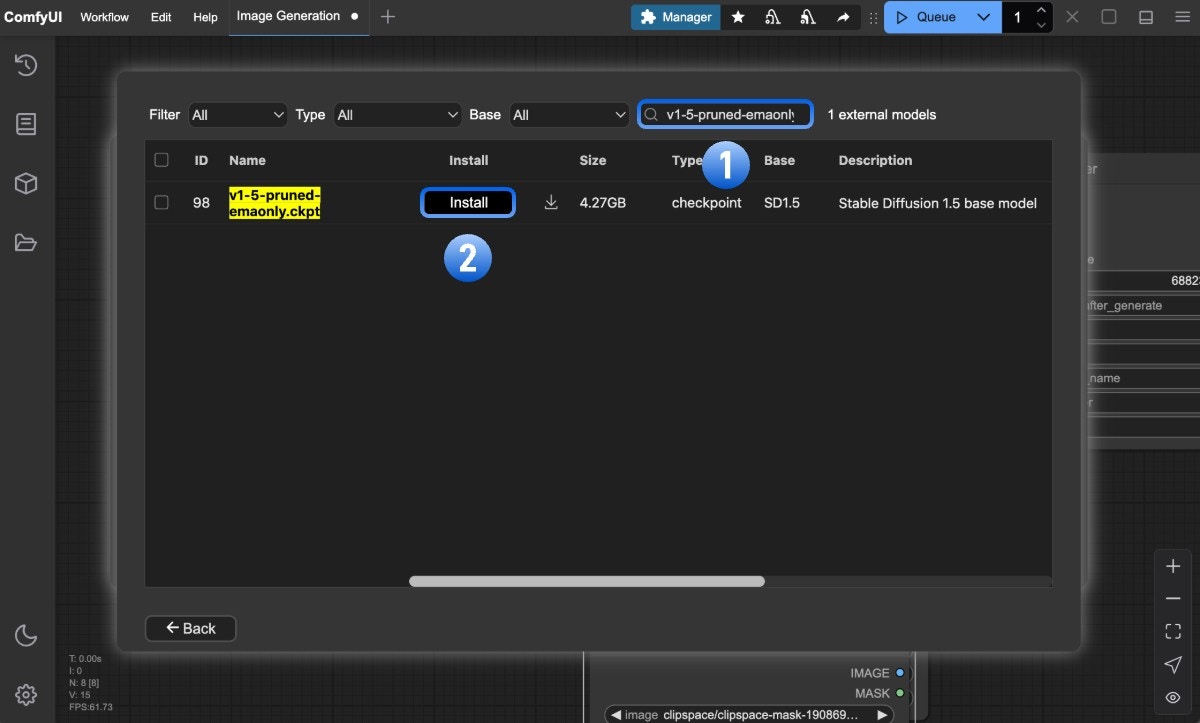Fit the view using the frame icon
The width and height of the screenshot is (1200, 723).
point(1172,630)
